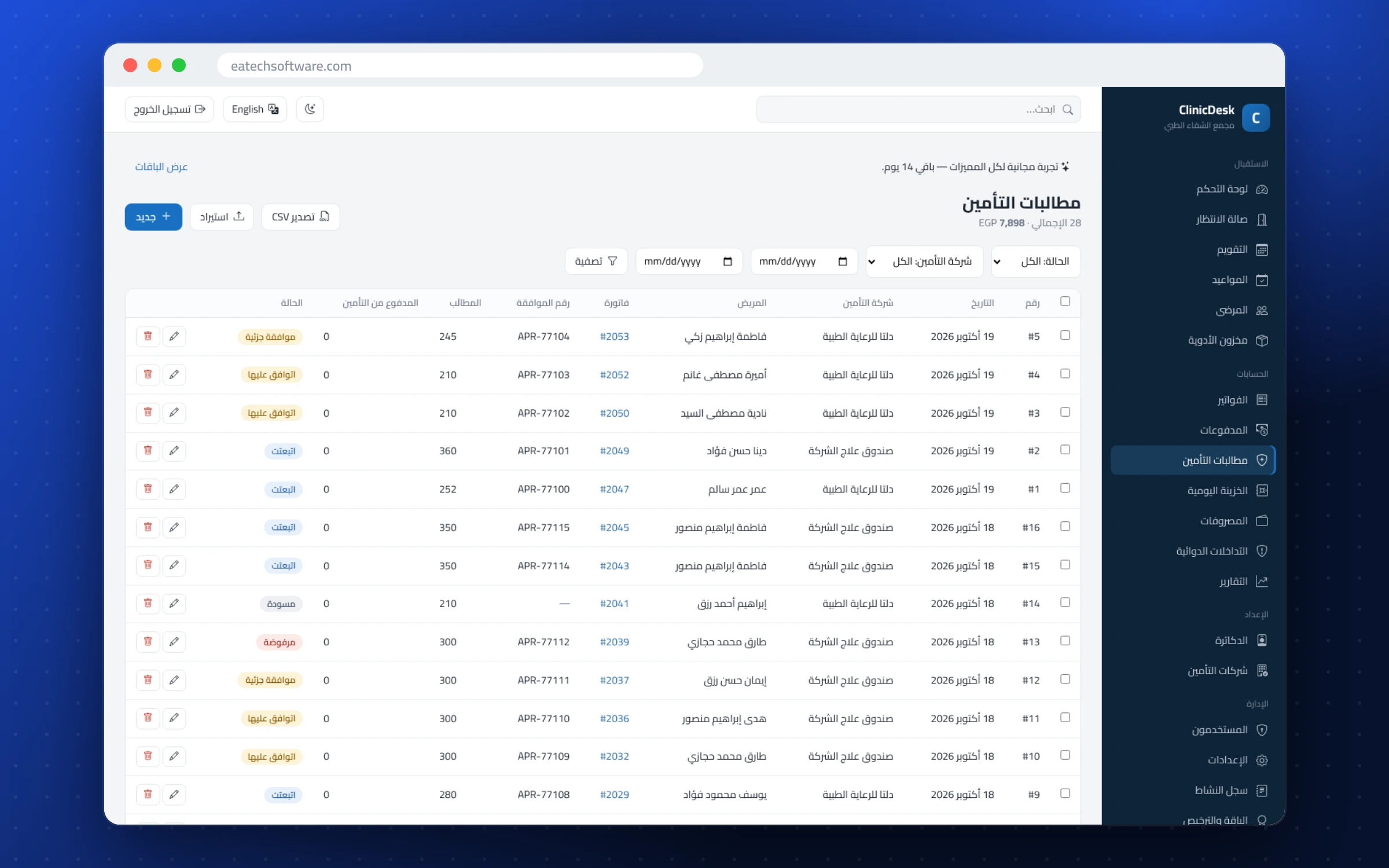Edit claim #9 pencil icon
Image resolution: width=1389 pixels, height=868 pixels.
[174, 795]
